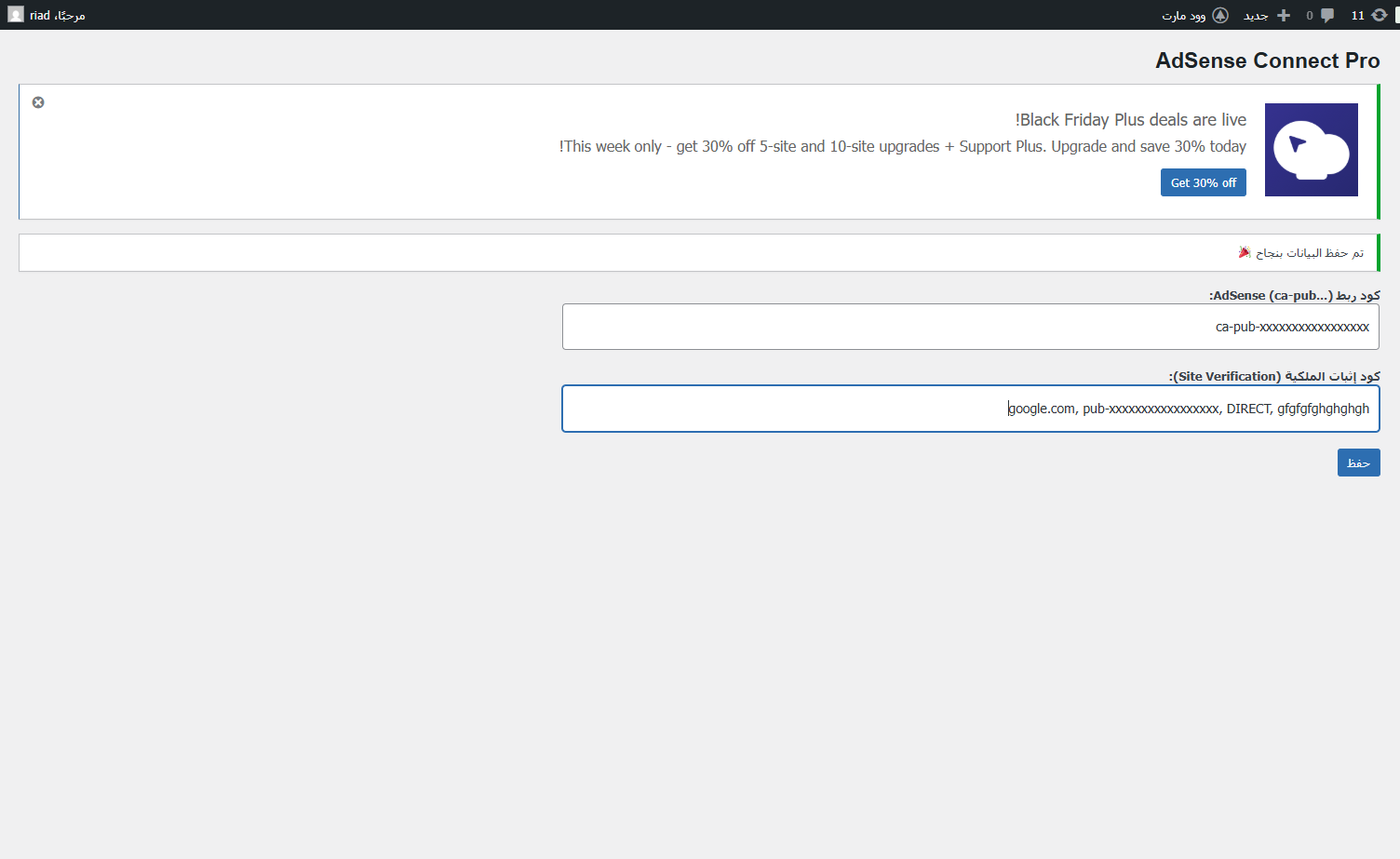Click the WoodMart theme circular icon
This screenshot has height=859, width=1400.
click(1220, 15)
